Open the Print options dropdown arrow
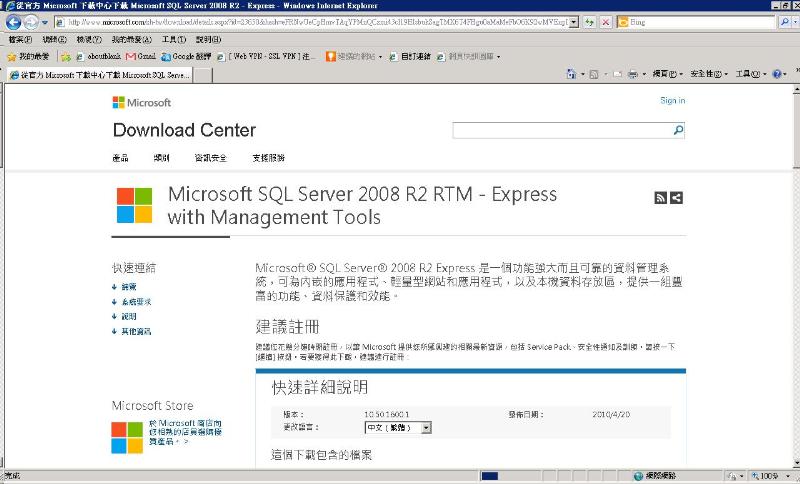The image size is (800, 484). tap(644, 74)
